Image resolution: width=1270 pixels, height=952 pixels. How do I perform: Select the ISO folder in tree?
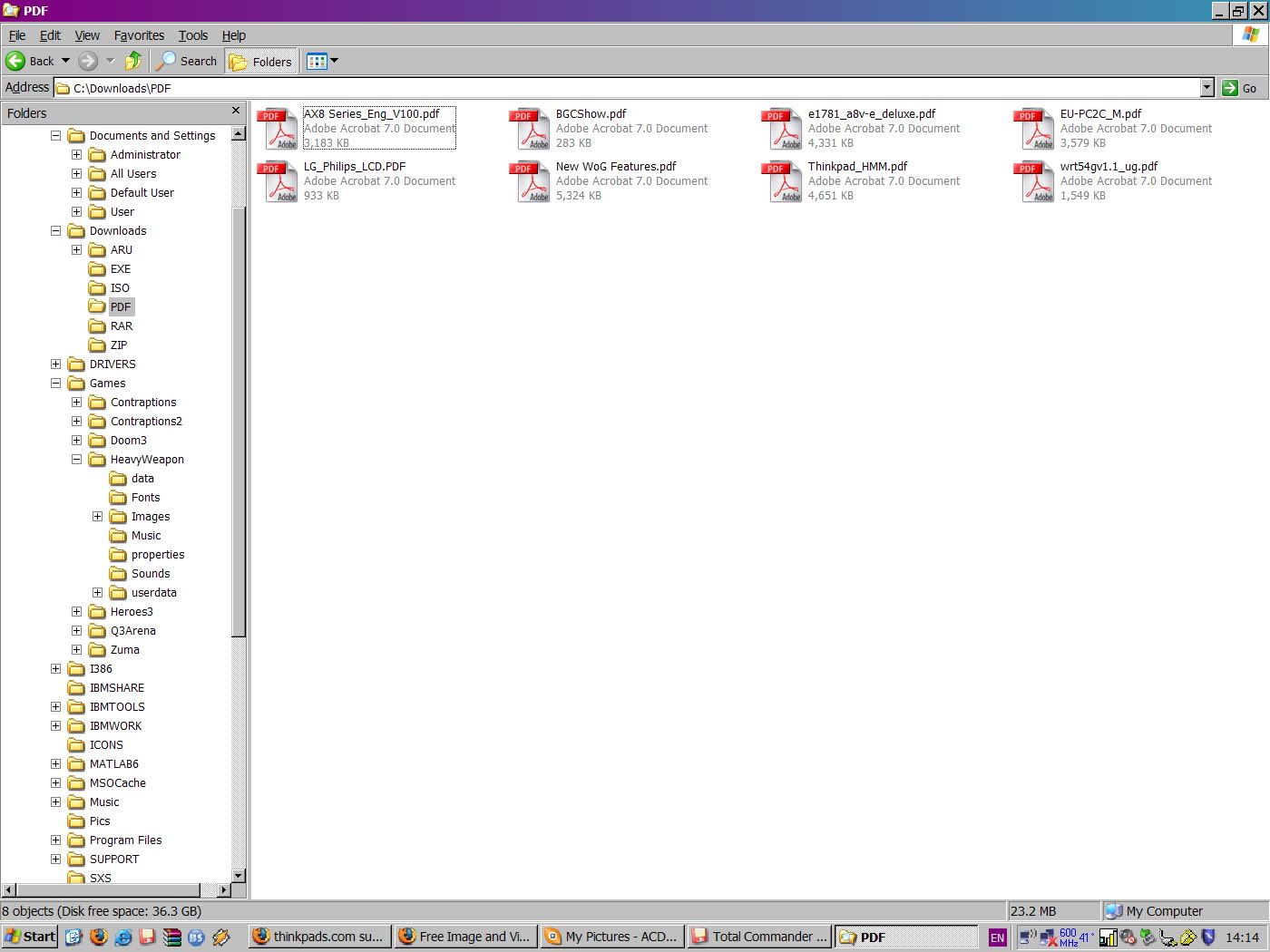click(109, 287)
